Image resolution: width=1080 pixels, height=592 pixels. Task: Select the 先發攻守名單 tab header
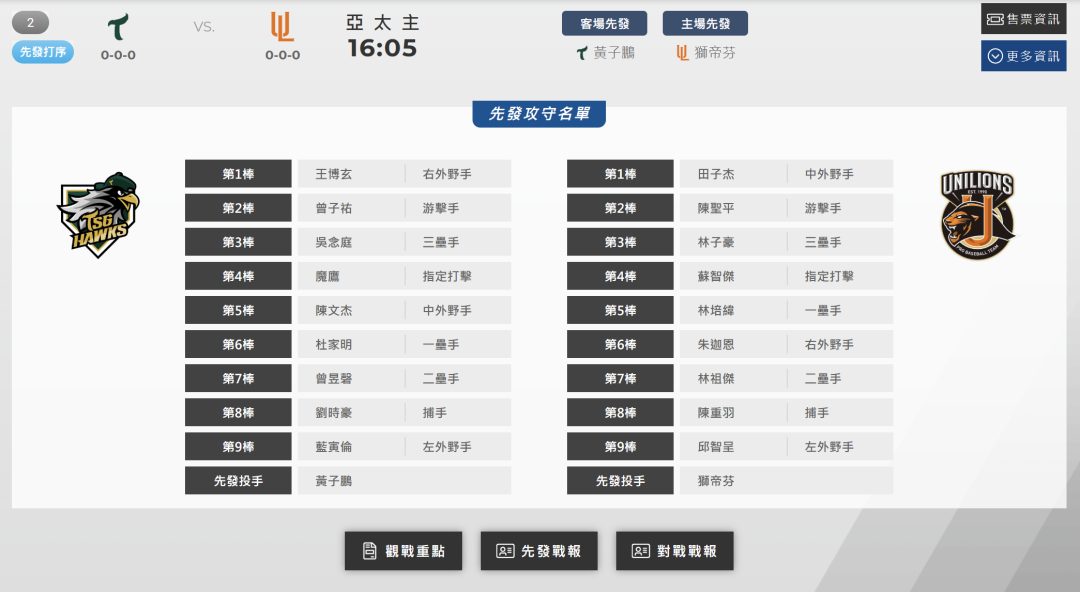[539, 114]
